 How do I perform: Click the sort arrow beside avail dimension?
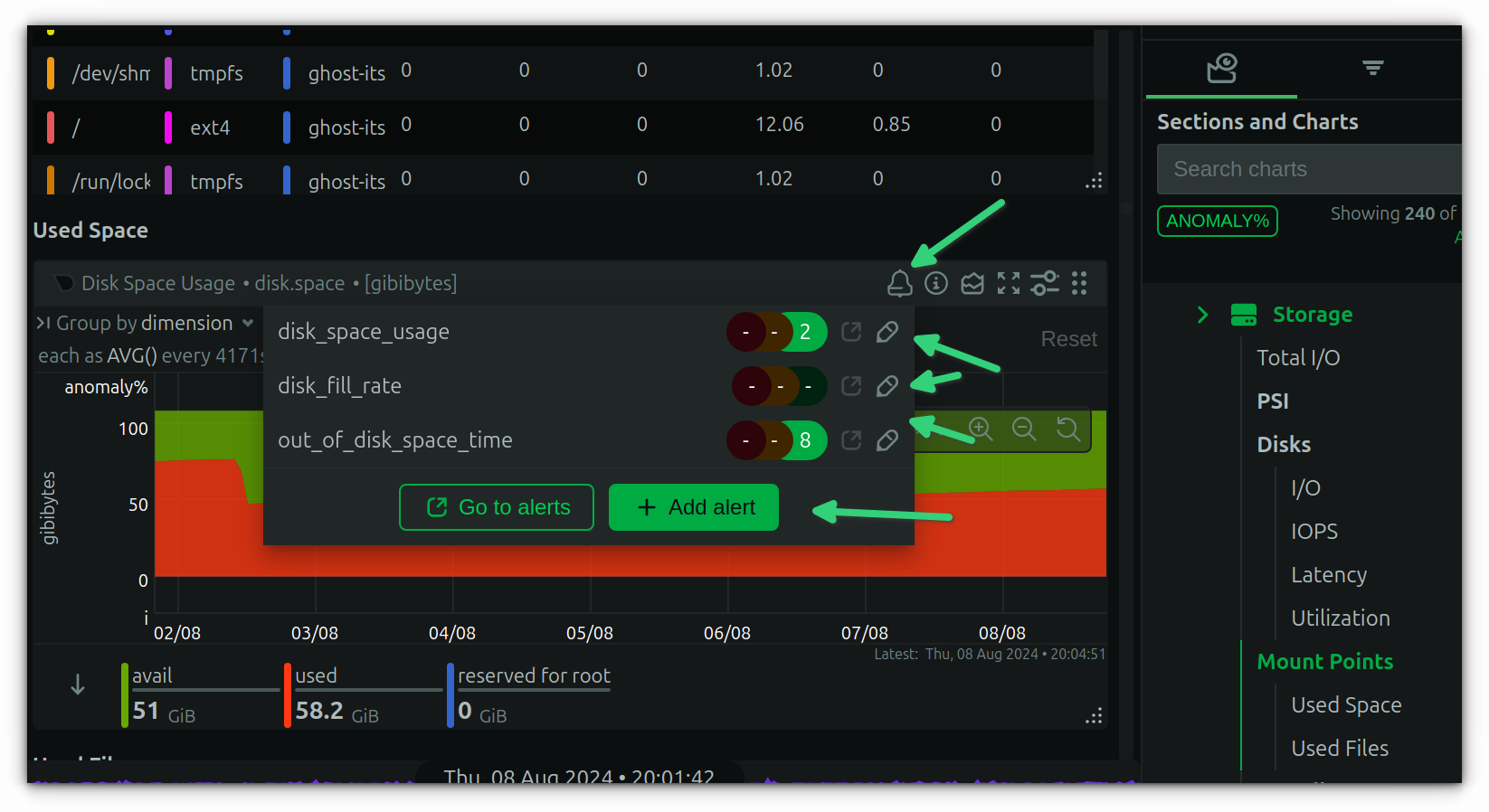tap(78, 685)
